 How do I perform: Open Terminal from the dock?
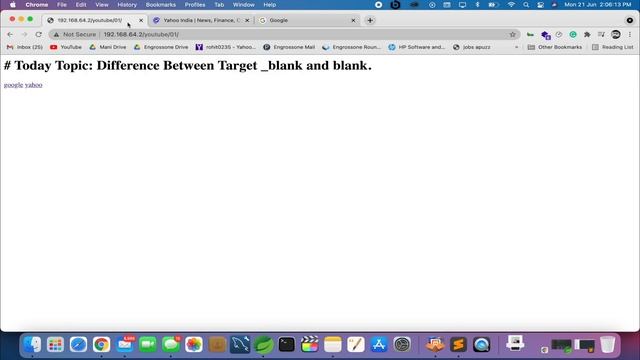point(287,344)
